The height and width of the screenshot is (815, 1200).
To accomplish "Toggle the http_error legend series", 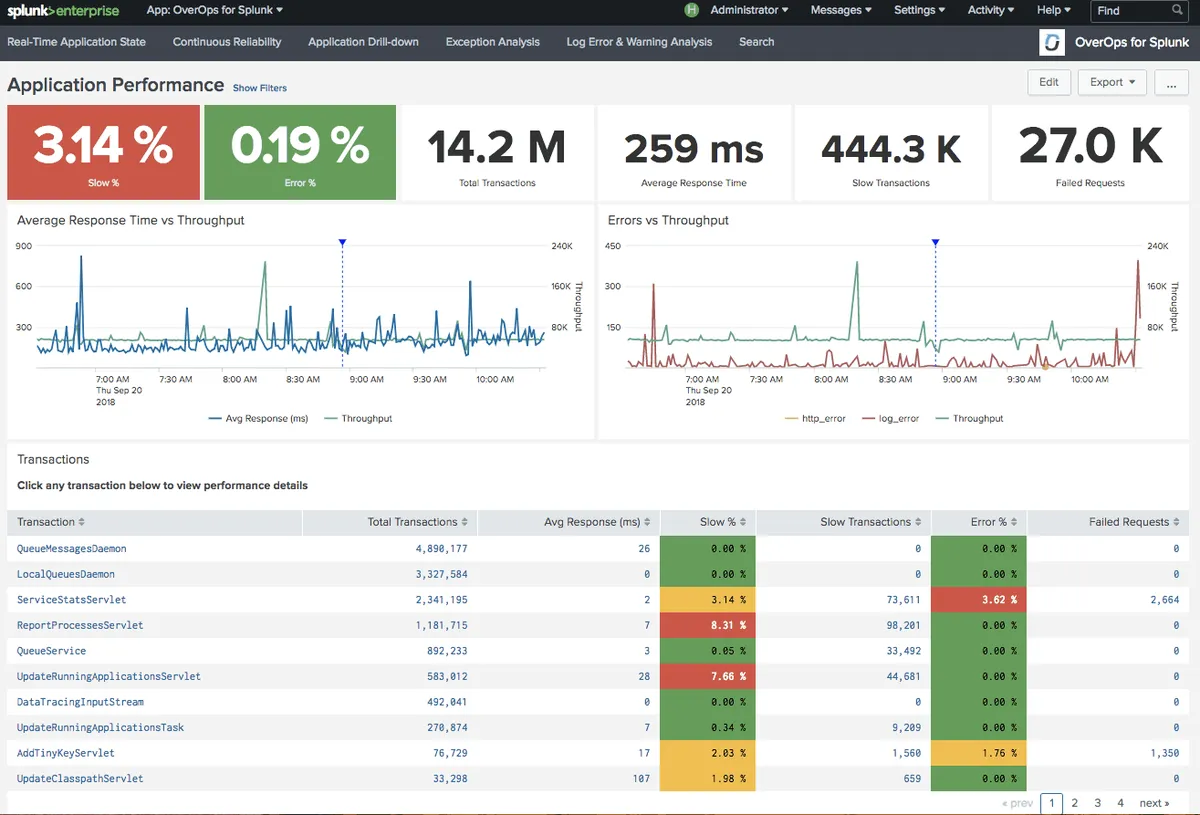I will [823, 418].
